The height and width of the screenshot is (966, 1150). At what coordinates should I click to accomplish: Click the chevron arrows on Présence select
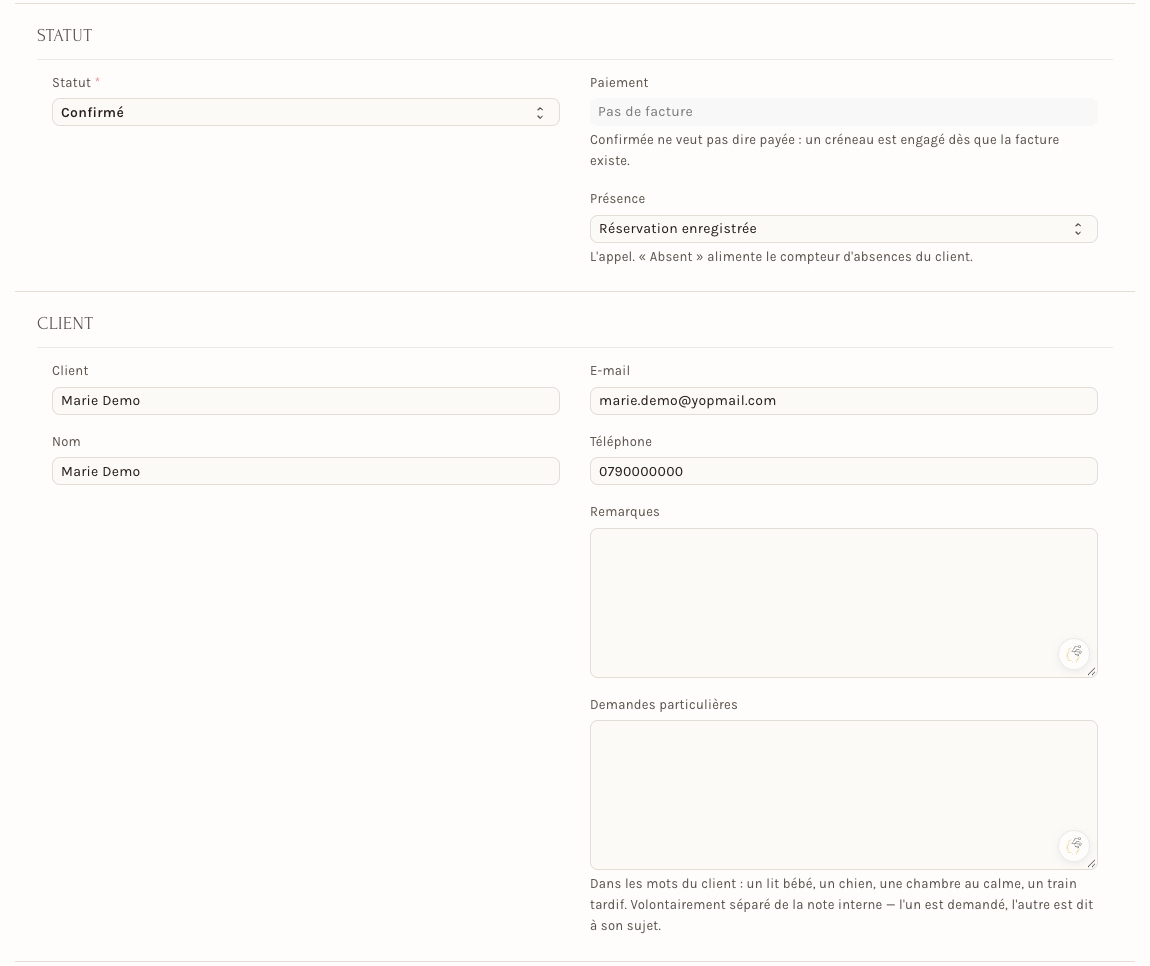pyautogui.click(x=1077, y=229)
